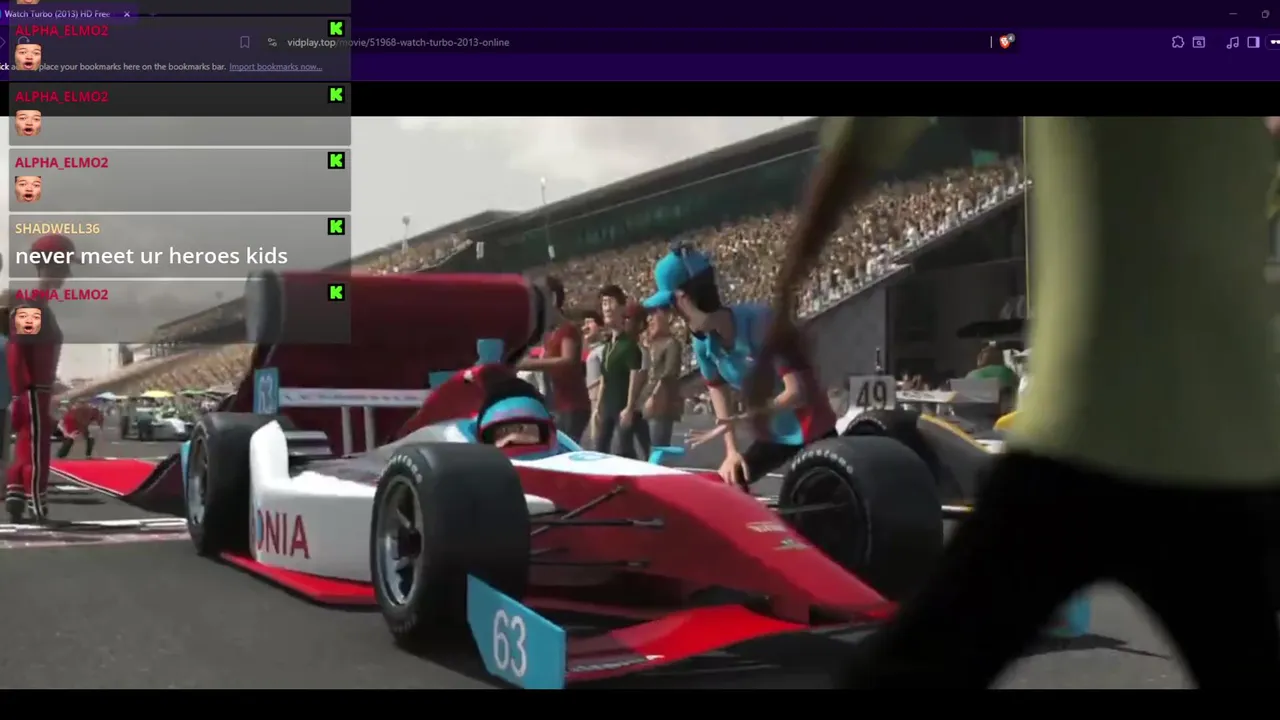Open the music note media control icon
Image resolution: width=1280 pixels, height=720 pixels.
1233,42
